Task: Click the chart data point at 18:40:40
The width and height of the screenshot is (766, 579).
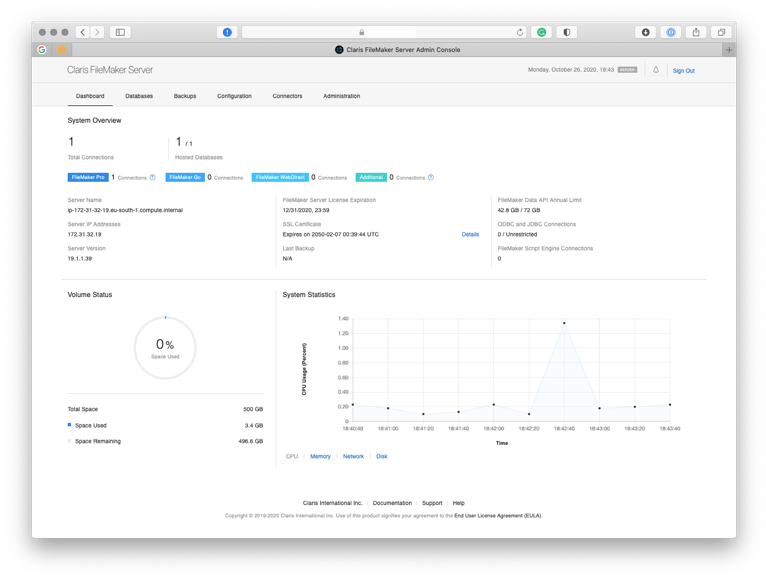Action: point(353,405)
